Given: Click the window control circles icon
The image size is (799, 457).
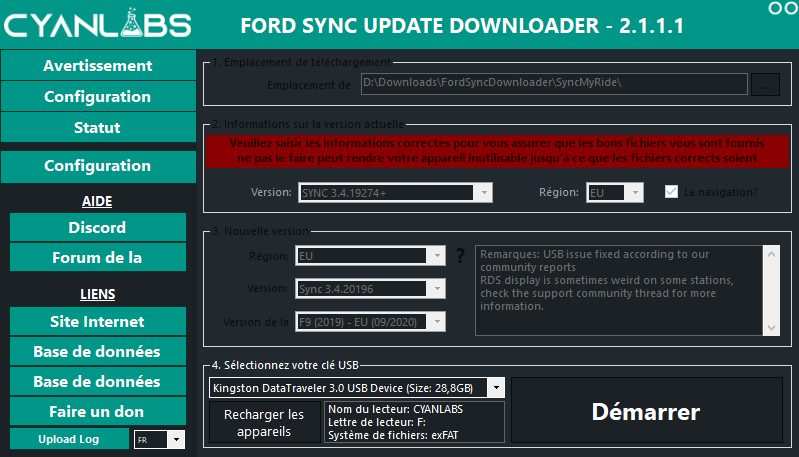Looking at the screenshot, I should coord(782,8).
